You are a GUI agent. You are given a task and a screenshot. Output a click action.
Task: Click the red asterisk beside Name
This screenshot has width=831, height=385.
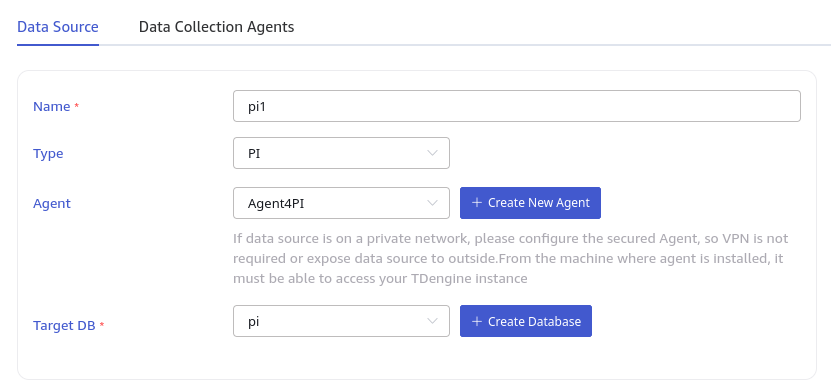pyautogui.click(x=76, y=106)
